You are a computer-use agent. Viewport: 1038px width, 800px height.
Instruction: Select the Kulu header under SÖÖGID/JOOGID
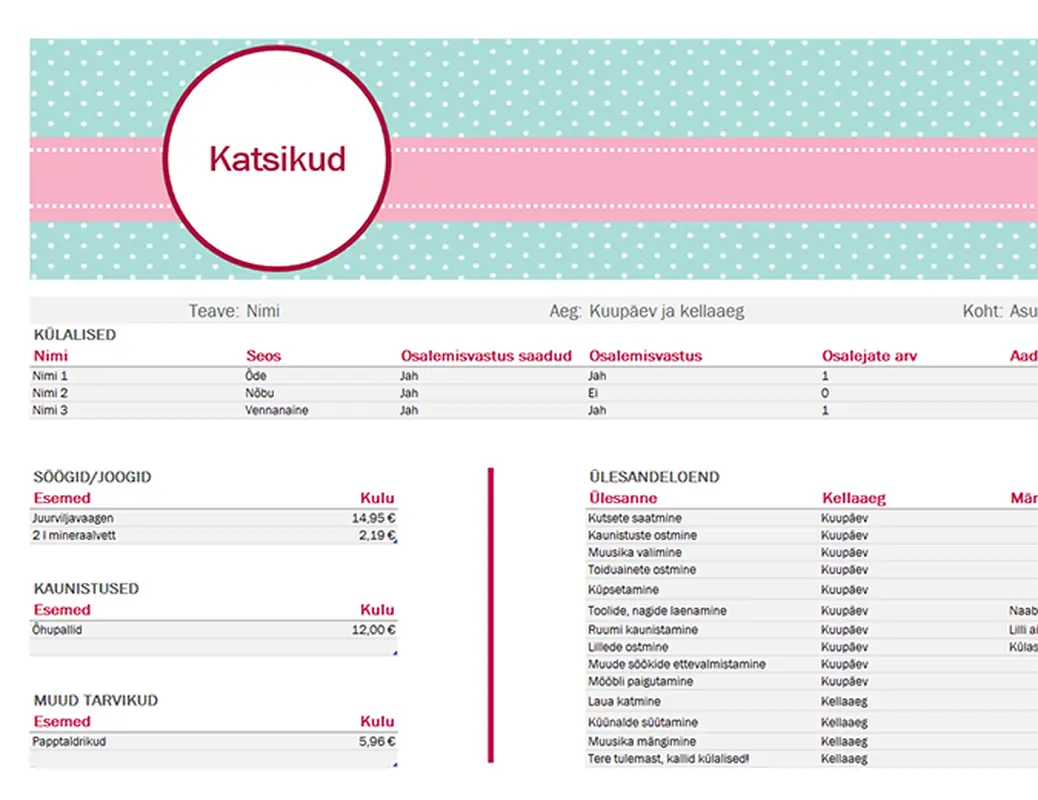click(x=377, y=498)
